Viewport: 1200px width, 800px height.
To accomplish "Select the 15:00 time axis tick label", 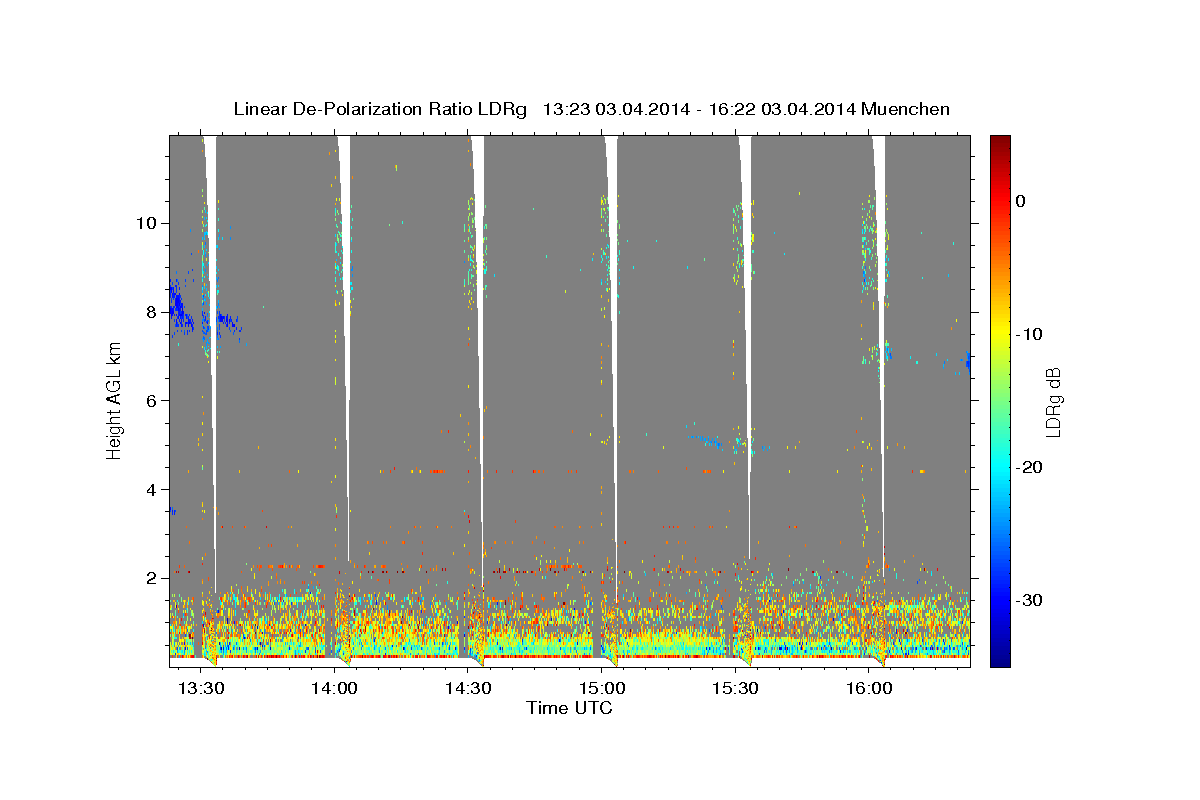I will click(x=602, y=688).
